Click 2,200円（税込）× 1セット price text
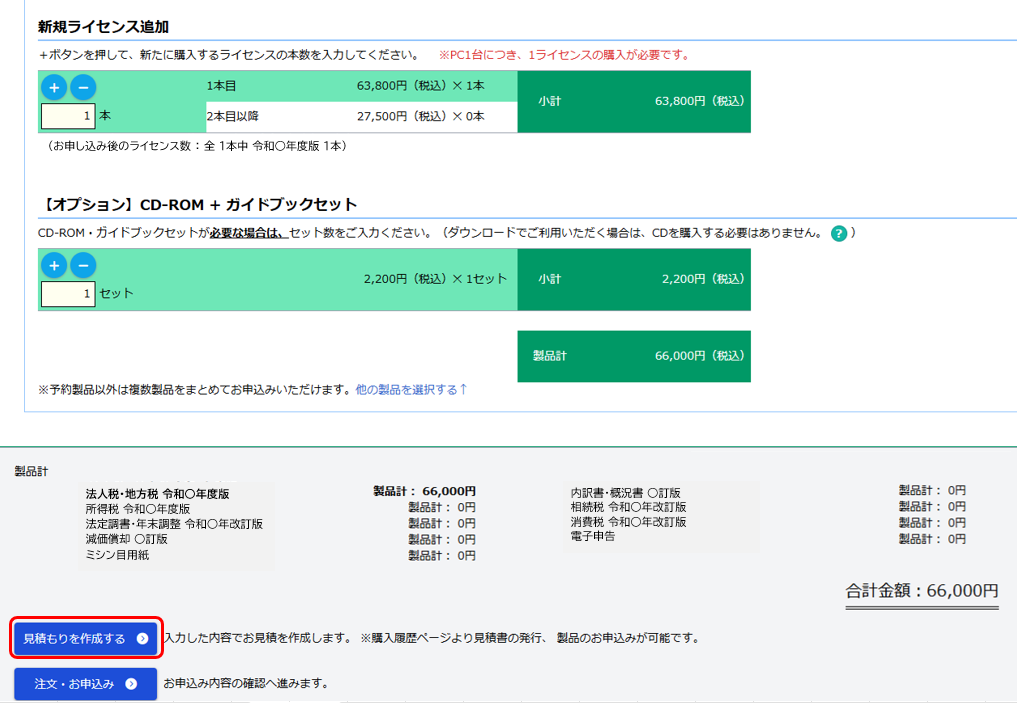The image size is (1017, 703). pos(435,279)
